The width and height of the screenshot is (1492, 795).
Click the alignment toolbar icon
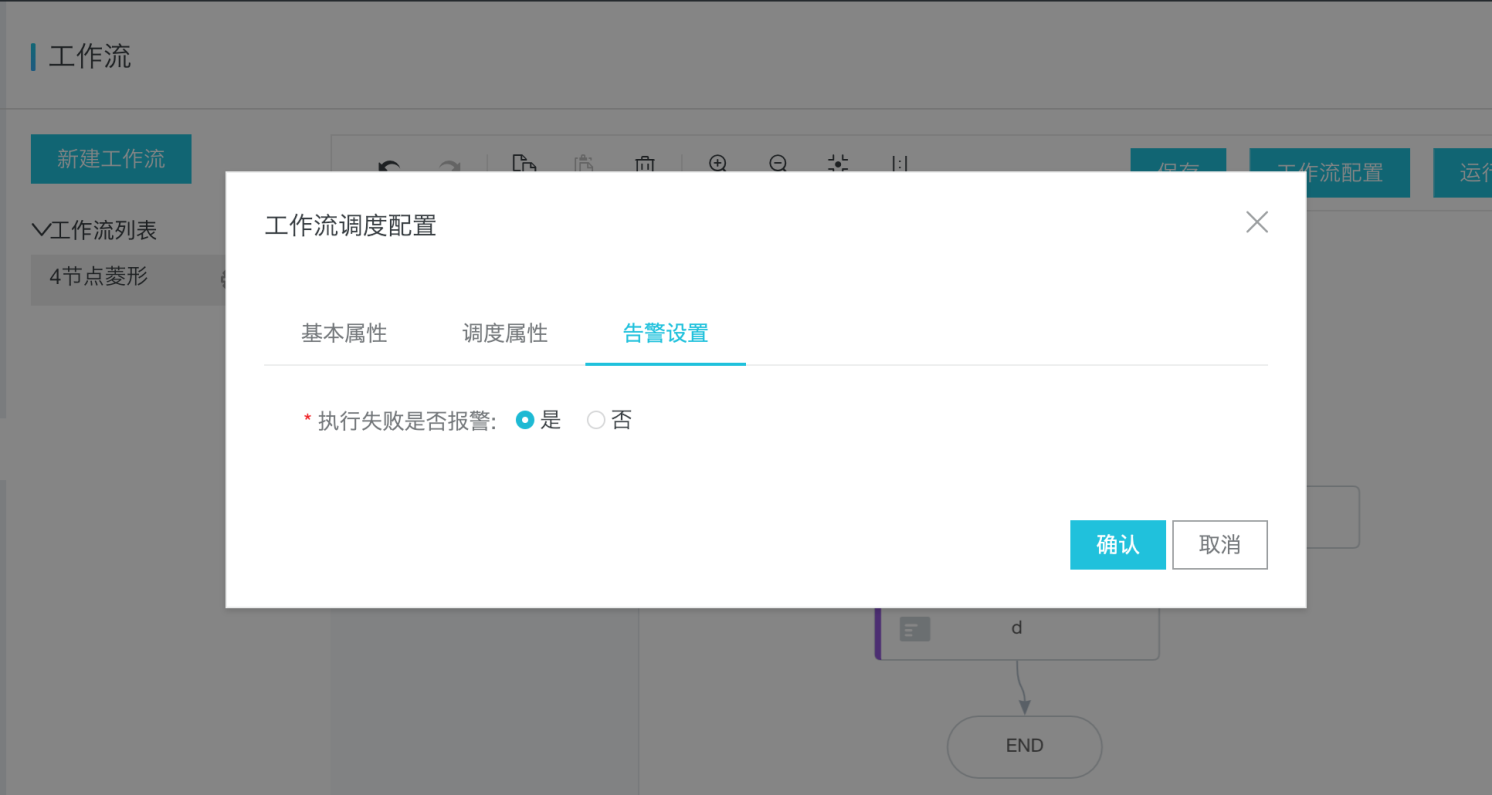pyautogui.click(x=899, y=164)
